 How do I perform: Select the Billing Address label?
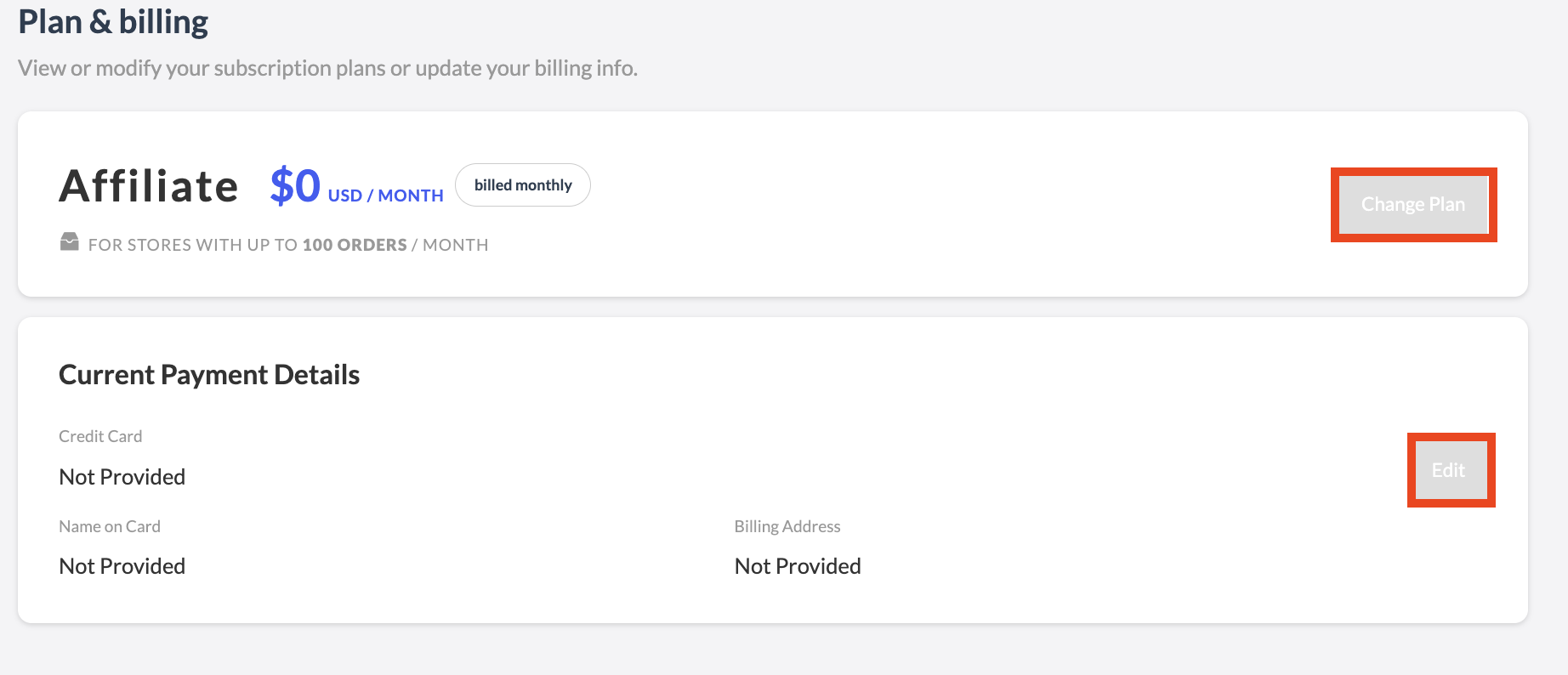pyautogui.click(x=787, y=526)
